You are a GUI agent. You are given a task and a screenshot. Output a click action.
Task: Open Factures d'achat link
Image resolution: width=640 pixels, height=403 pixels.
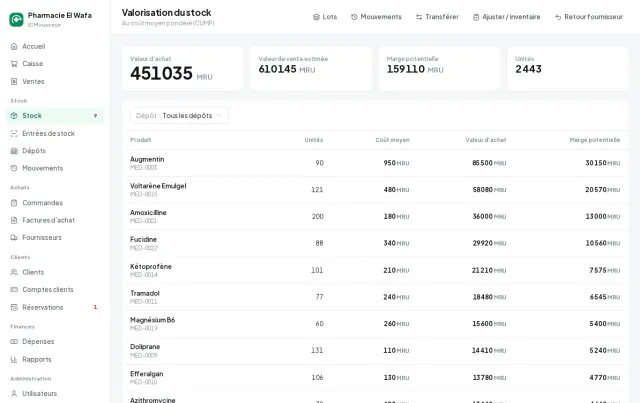click(55, 220)
